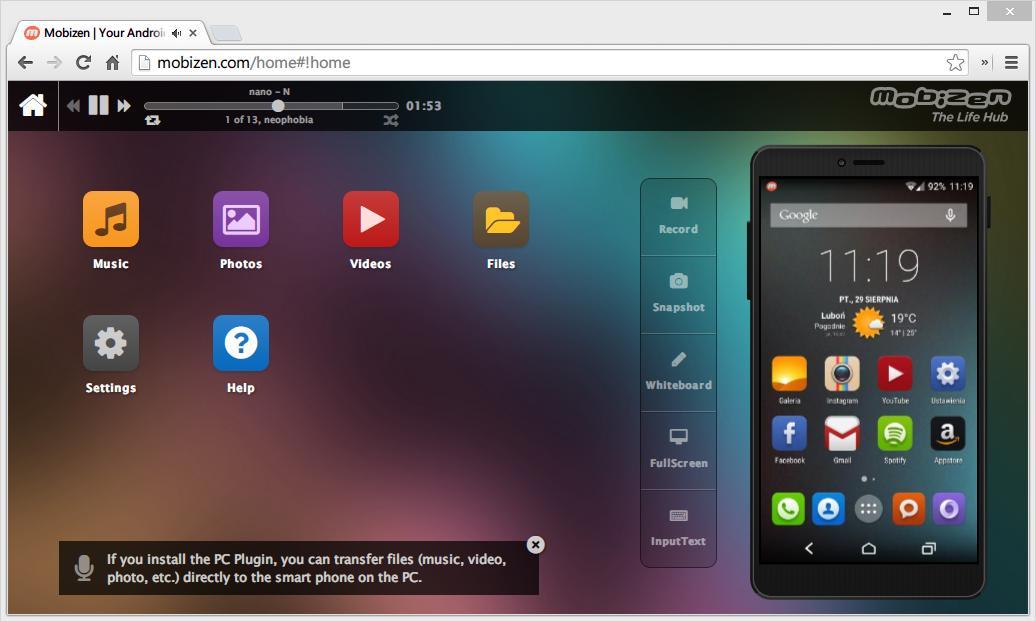This screenshot has width=1036, height=622.
Task: Show hidden extensions overflow chevron
Action: (984, 63)
